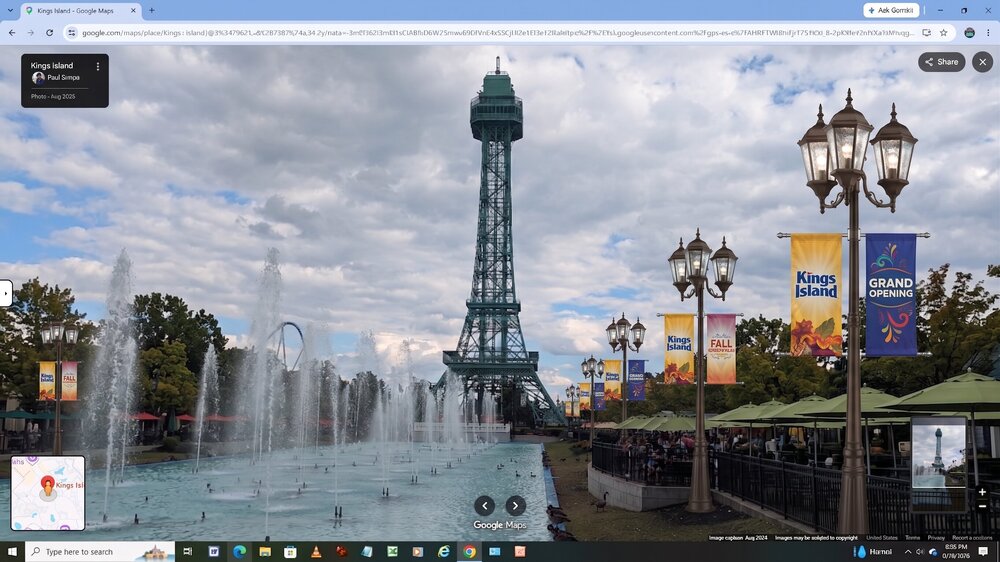1000x562 pixels.
Task: Expand the collapsed side panel arrow
Action: pyautogui.click(x=6, y=293)
